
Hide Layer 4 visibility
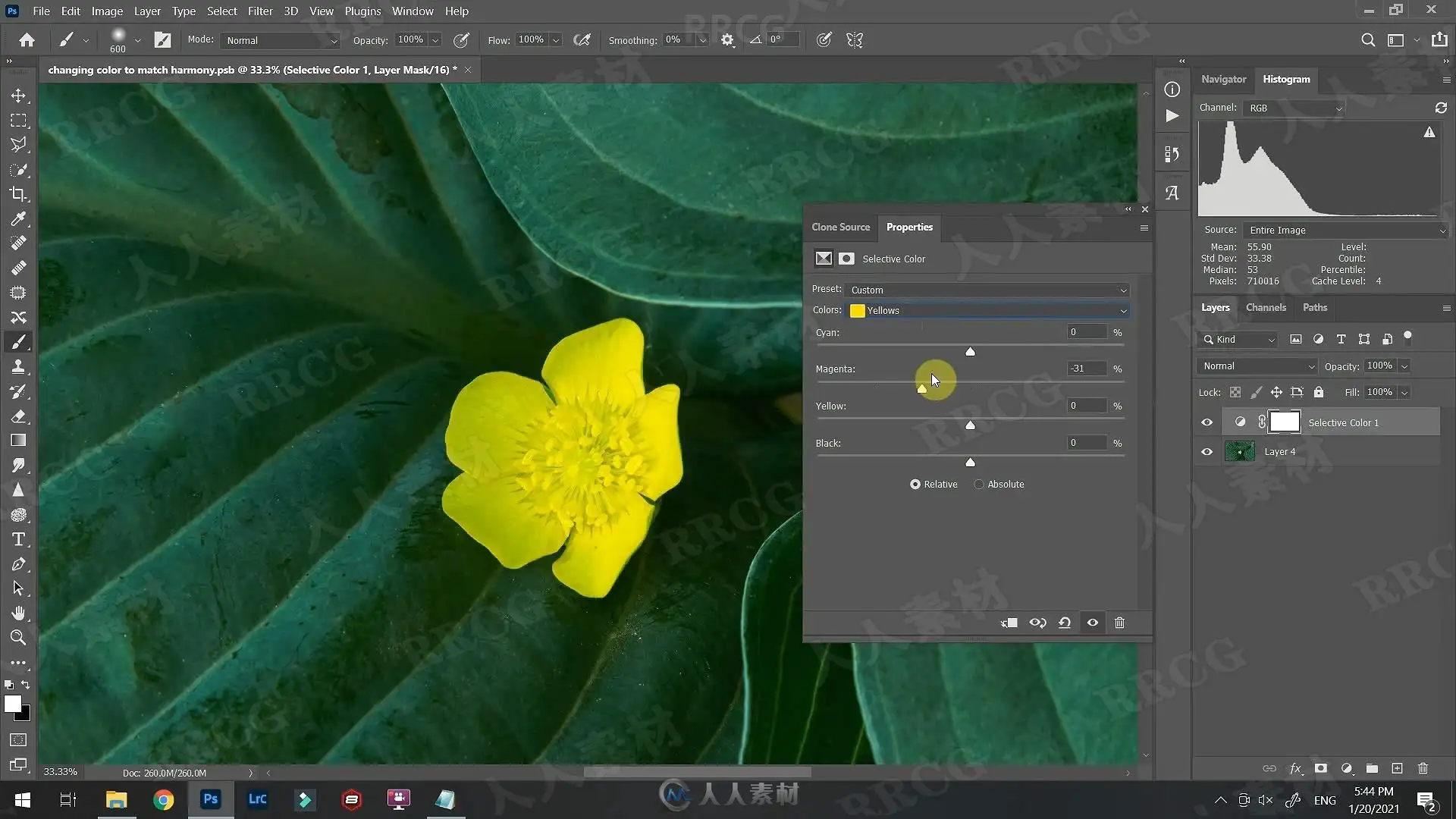[x=1207, y=452]
